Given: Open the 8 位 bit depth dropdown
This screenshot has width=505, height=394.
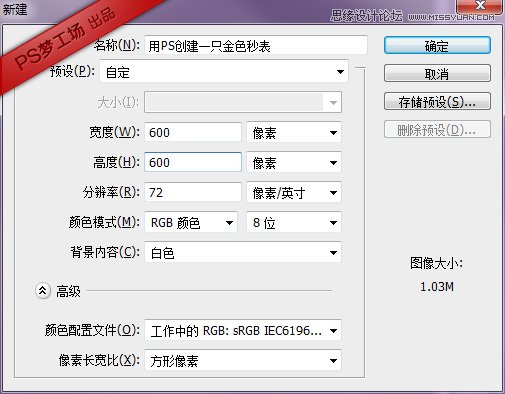Looking at the screenshot, I should coord(294,222).
